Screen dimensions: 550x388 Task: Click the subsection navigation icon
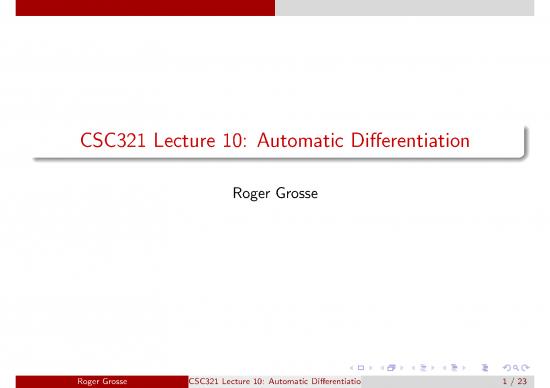(423, 368)
